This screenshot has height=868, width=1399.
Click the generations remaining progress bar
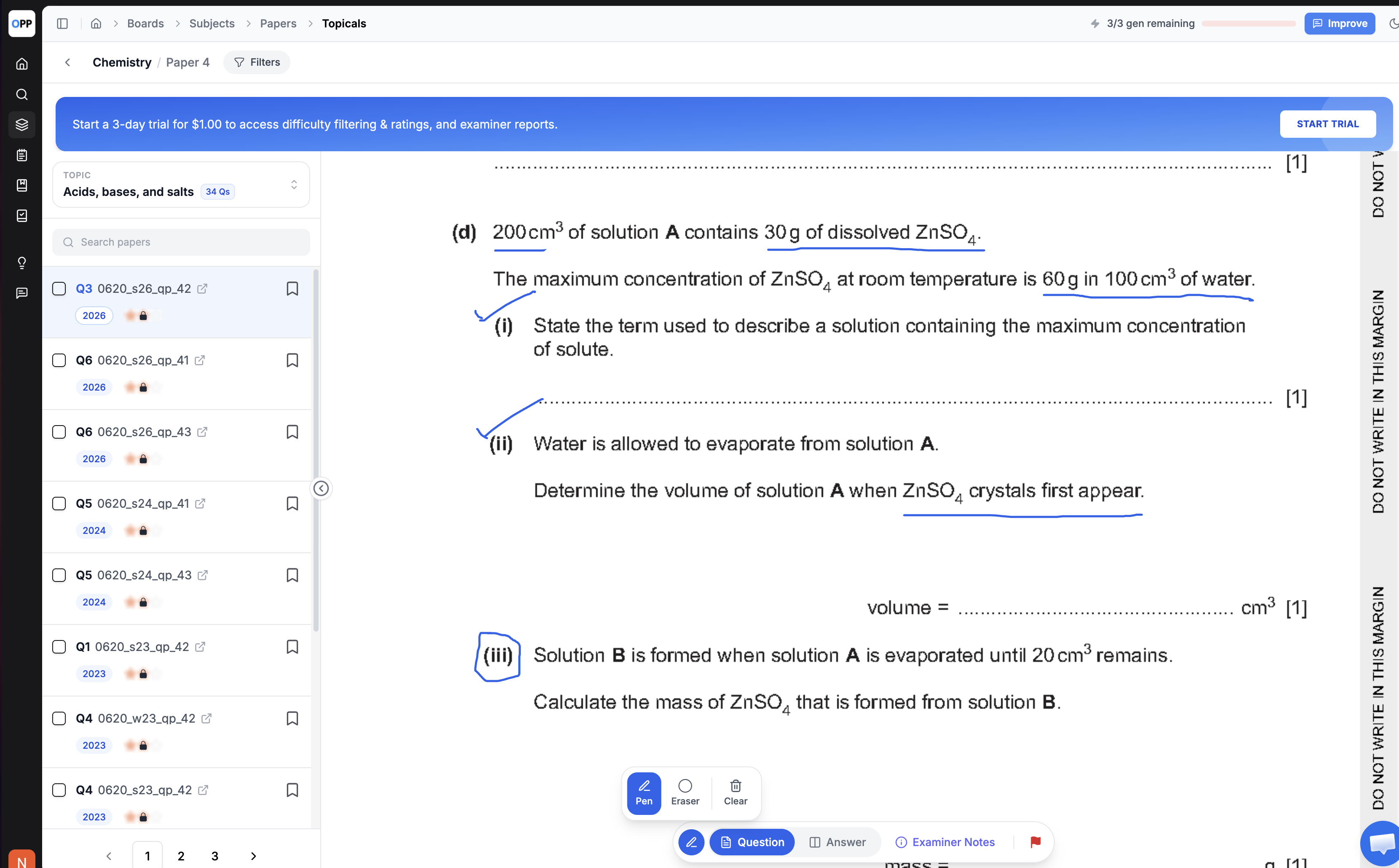point(1249,24)
